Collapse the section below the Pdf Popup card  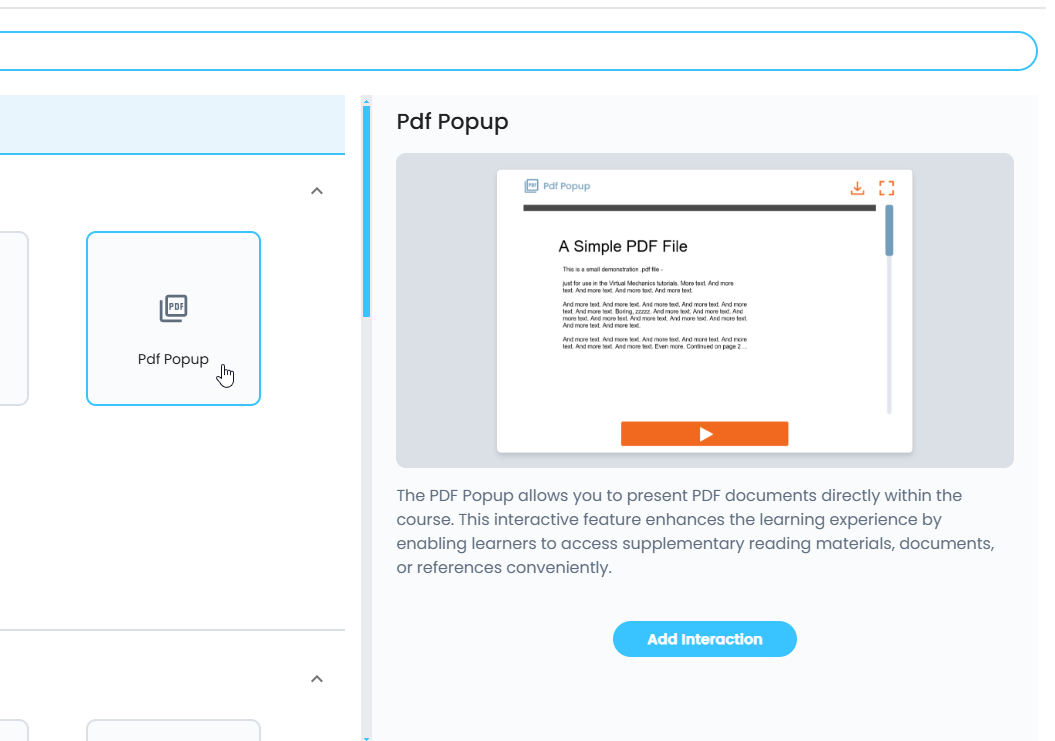[317, 679]
